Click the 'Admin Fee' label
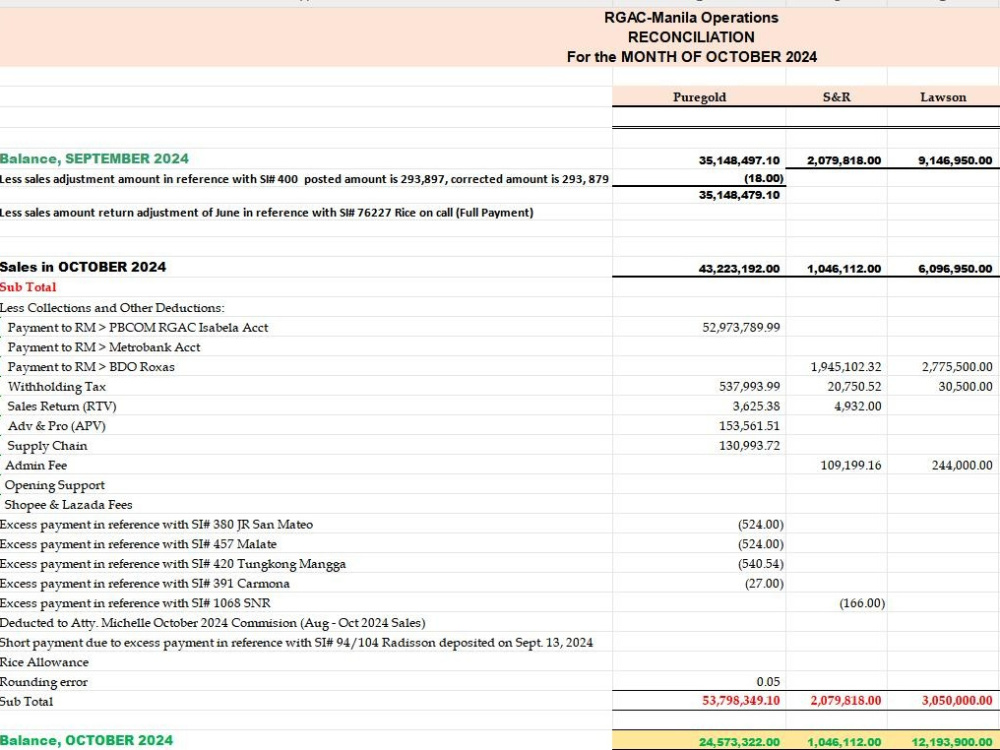The height and width of the screenshot is (750, 1000). (x=36, y=466)
